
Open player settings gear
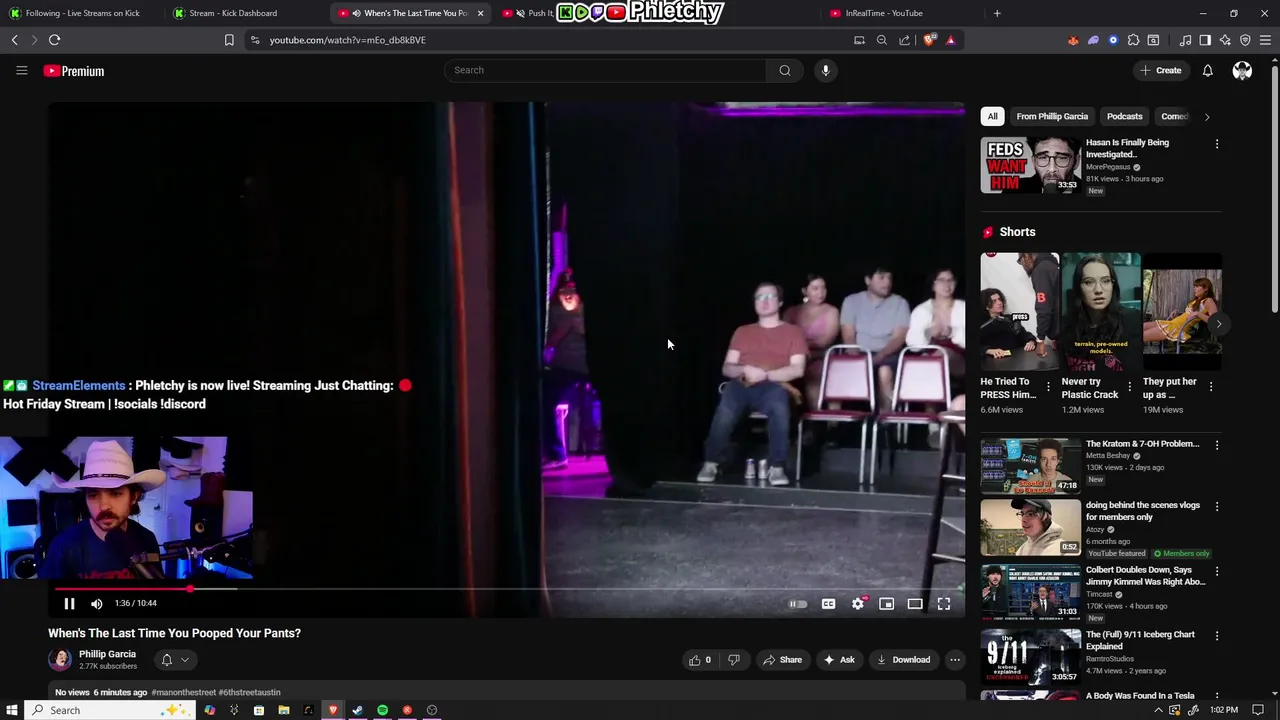[x=858, y=603]
